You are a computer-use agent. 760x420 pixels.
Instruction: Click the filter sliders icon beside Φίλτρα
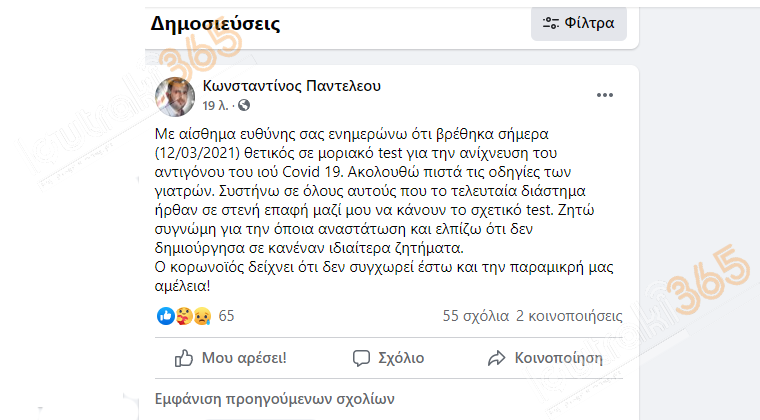point(551,23)
